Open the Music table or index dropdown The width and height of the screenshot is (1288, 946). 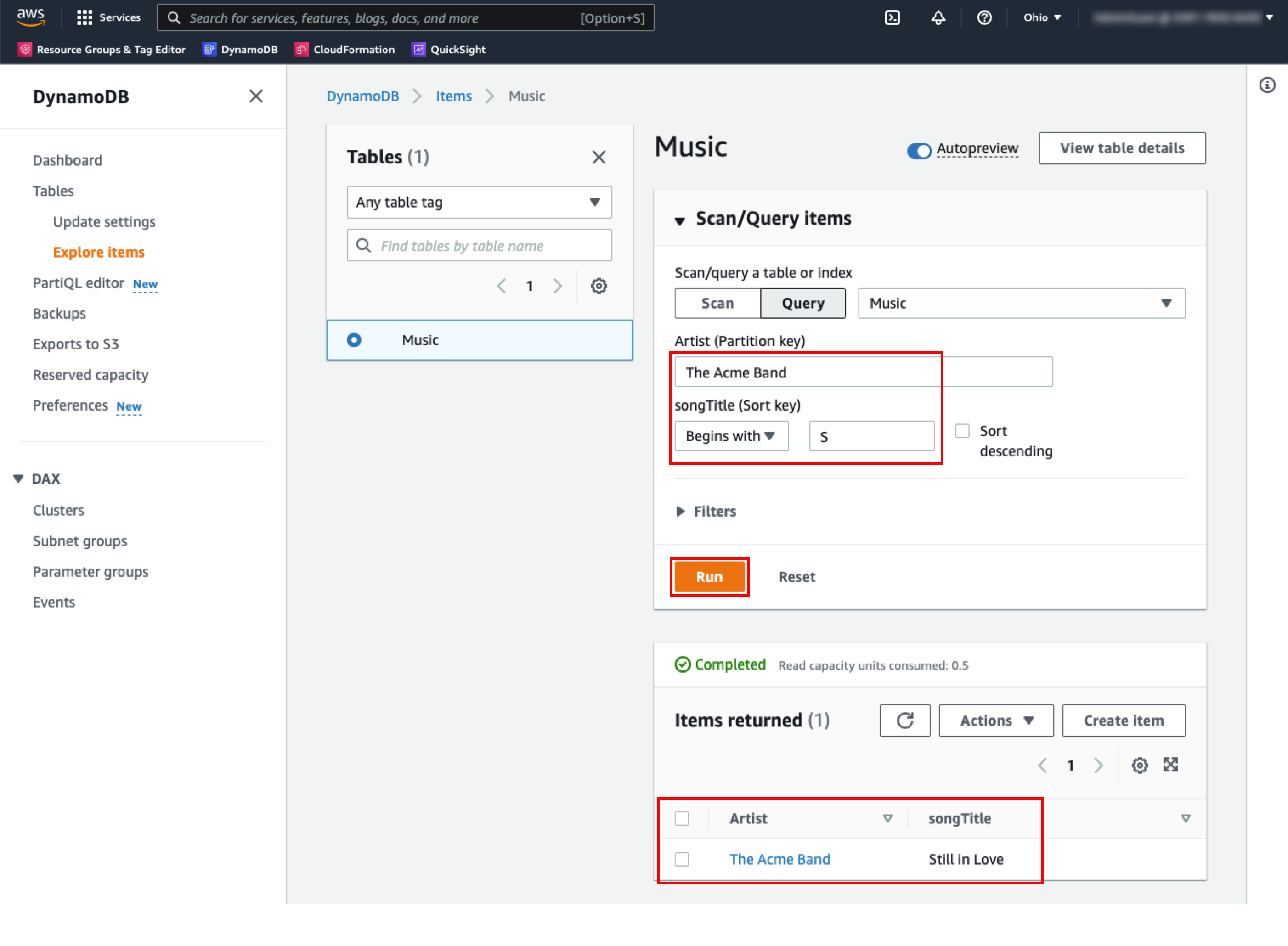coord(1022,304)
